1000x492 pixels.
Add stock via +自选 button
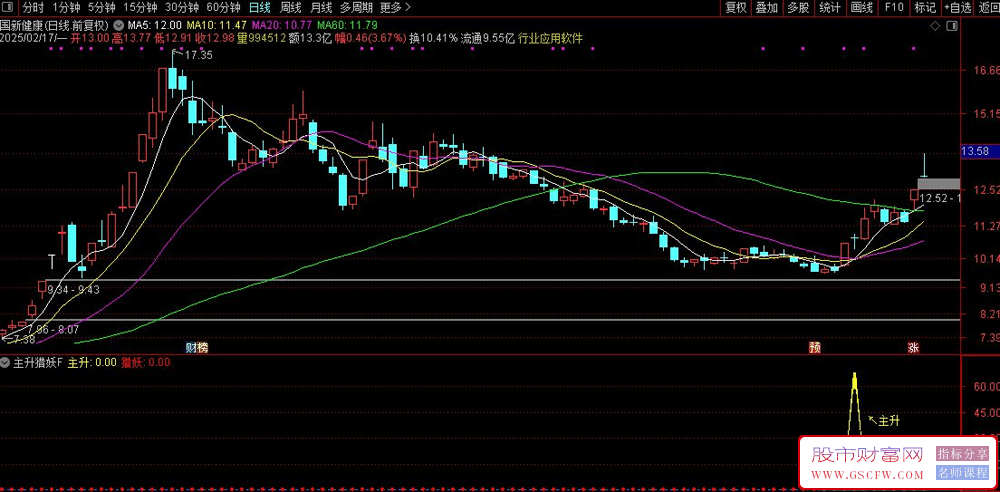958,8
